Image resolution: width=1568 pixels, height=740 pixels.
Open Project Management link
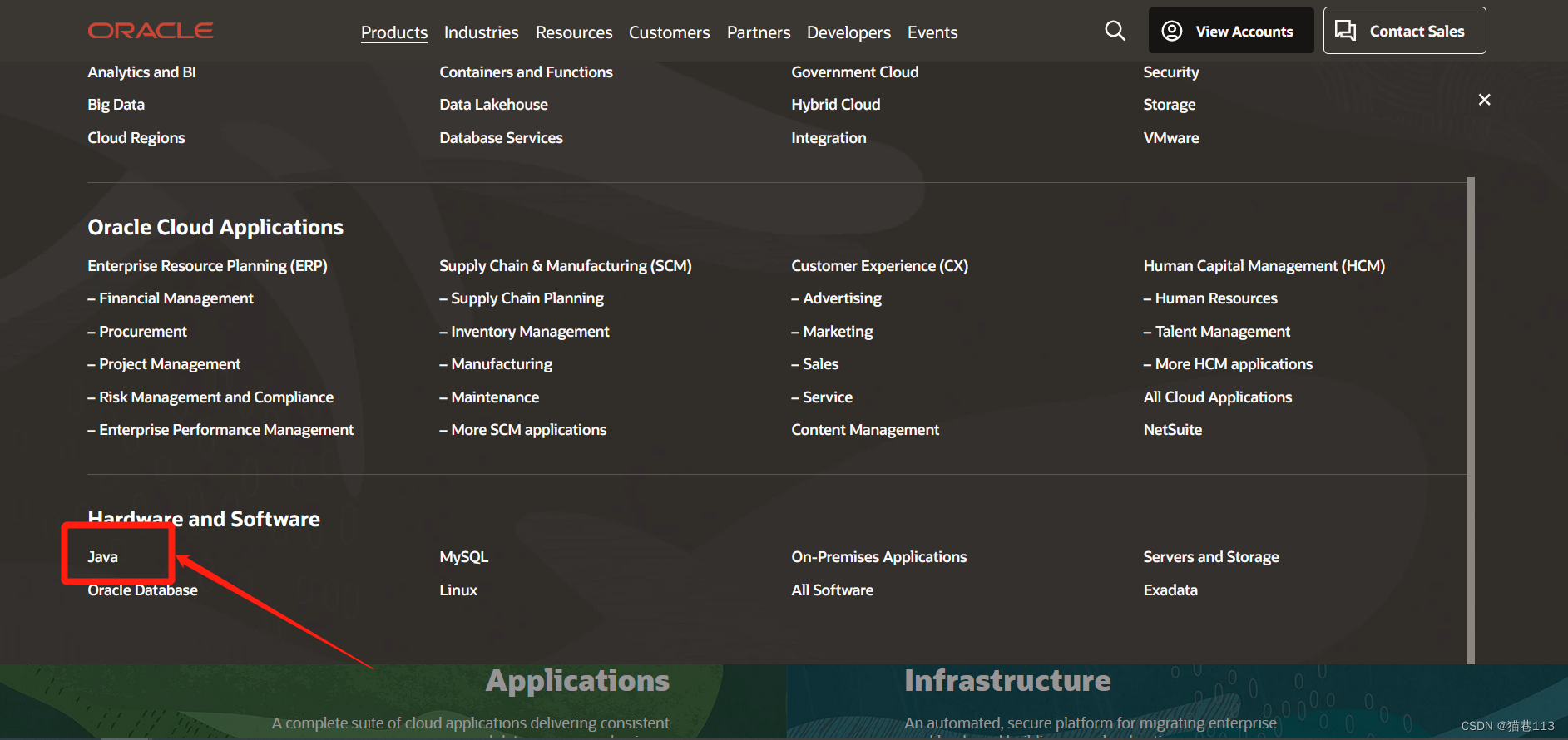pos(164,364)
